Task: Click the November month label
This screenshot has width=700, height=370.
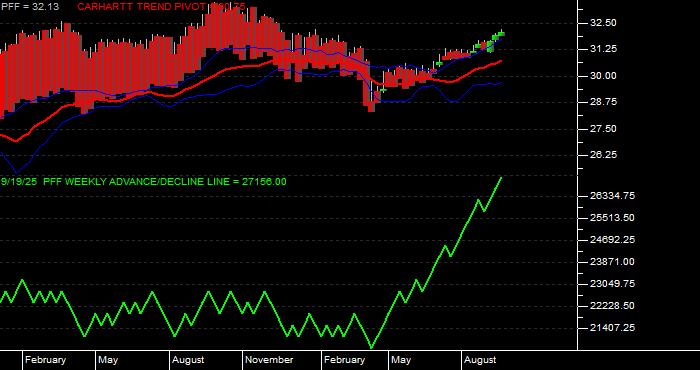Action: tap(269, 360)
